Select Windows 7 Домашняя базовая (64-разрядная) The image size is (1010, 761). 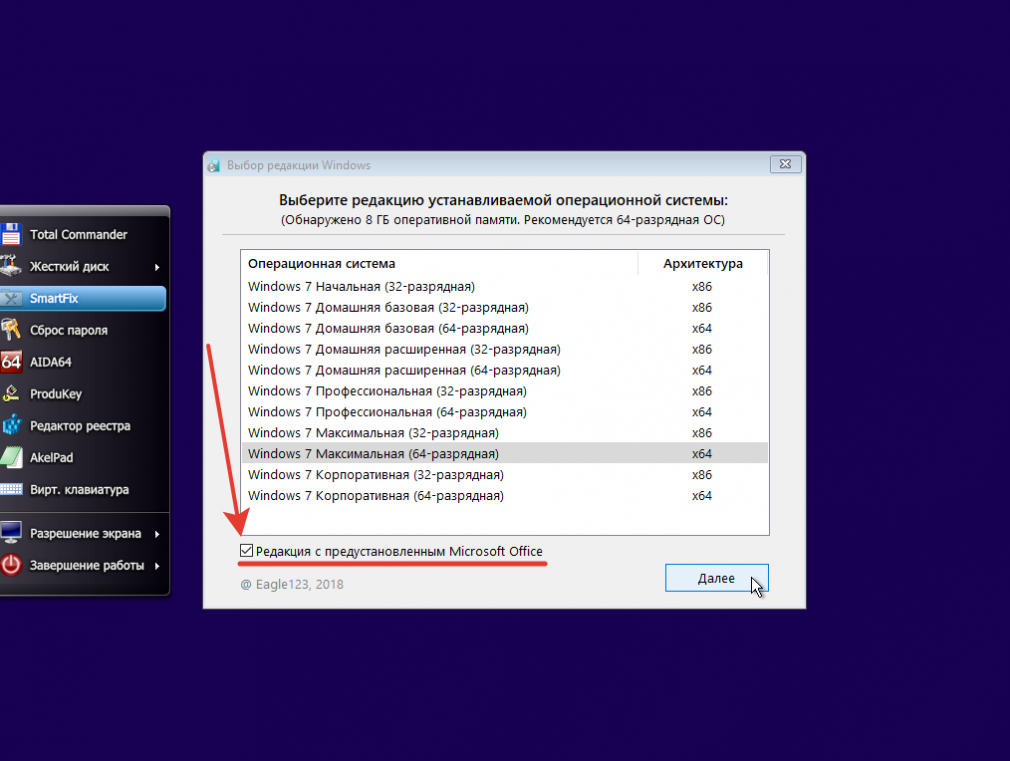[x=505, y=328]
